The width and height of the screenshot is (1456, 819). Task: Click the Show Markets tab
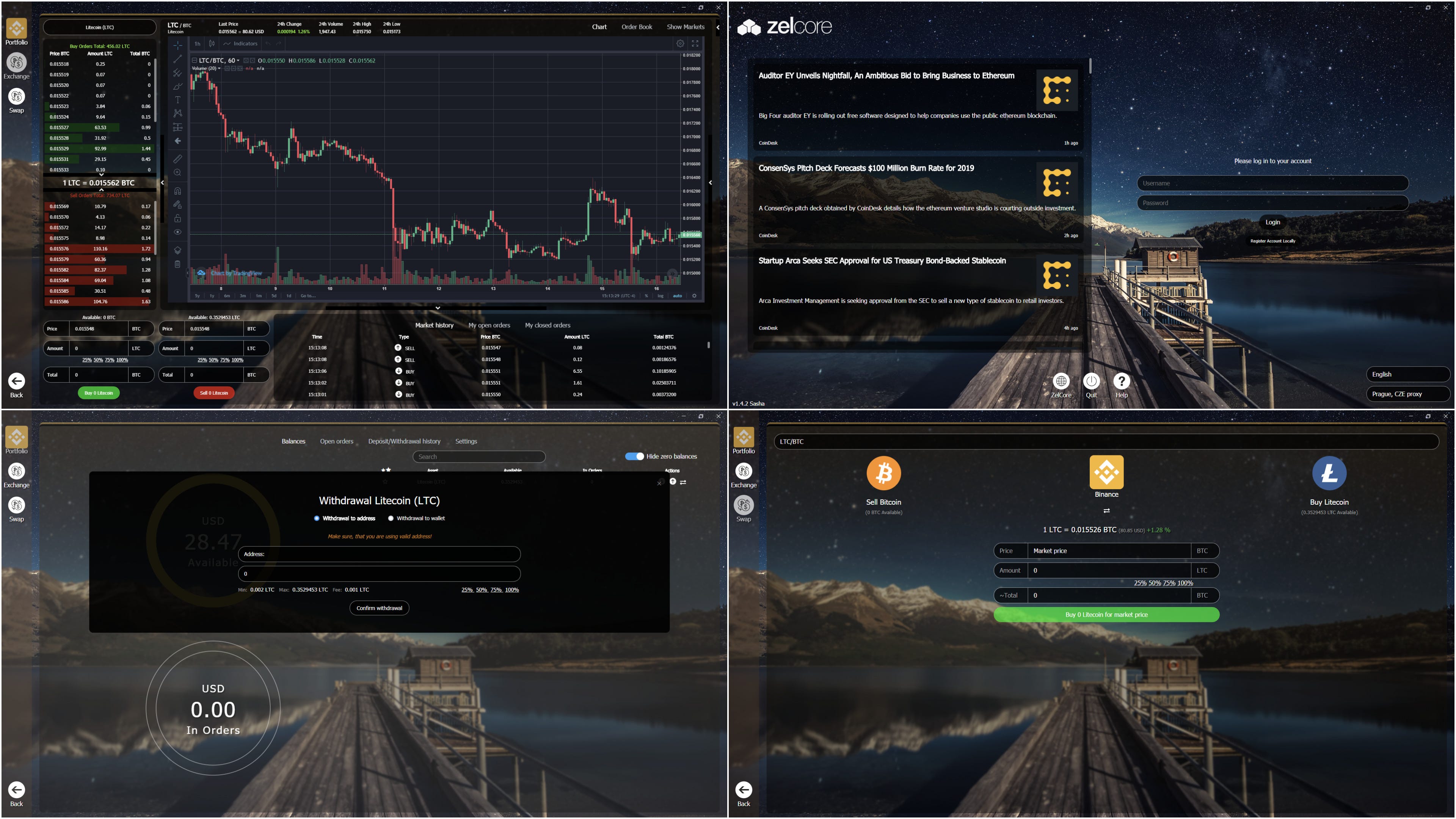[x=686, y=27]
